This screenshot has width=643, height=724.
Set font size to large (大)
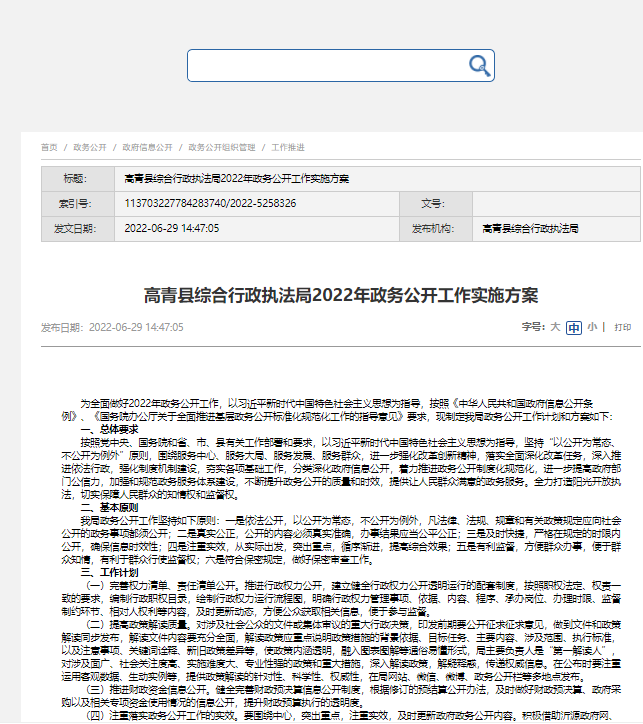point(556,327)
